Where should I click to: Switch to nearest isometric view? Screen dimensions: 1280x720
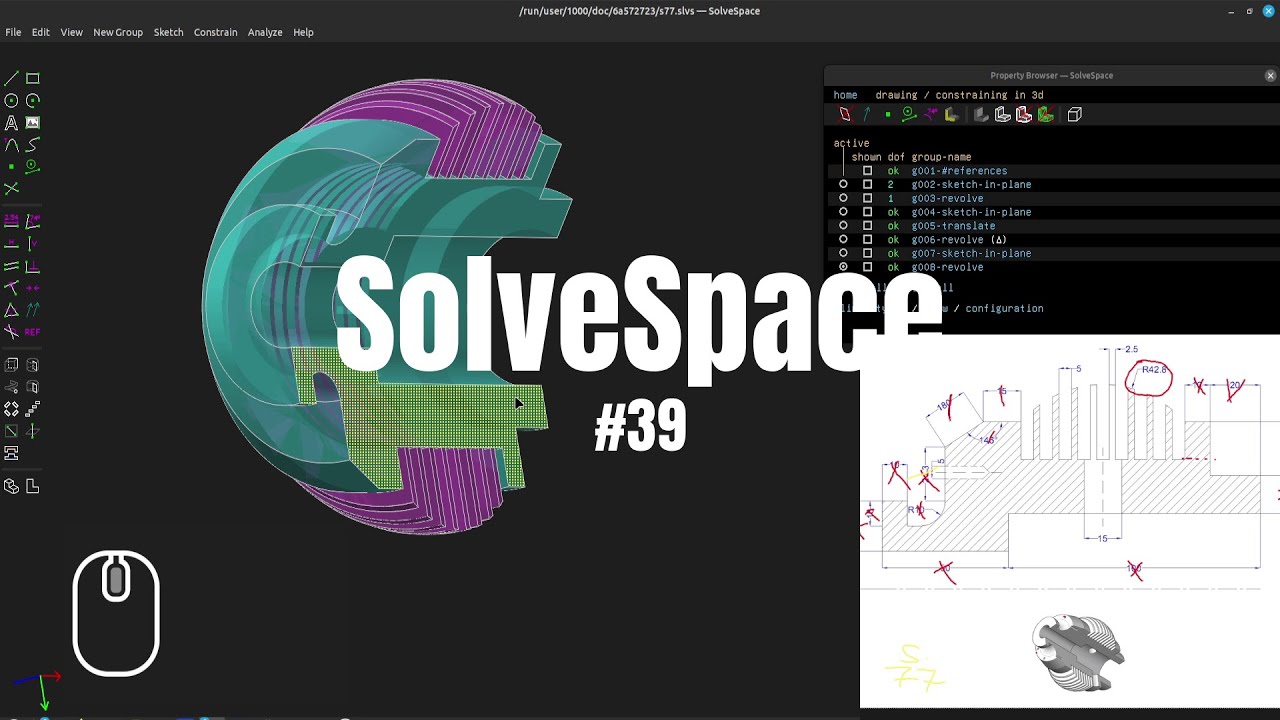pos(11,486)
